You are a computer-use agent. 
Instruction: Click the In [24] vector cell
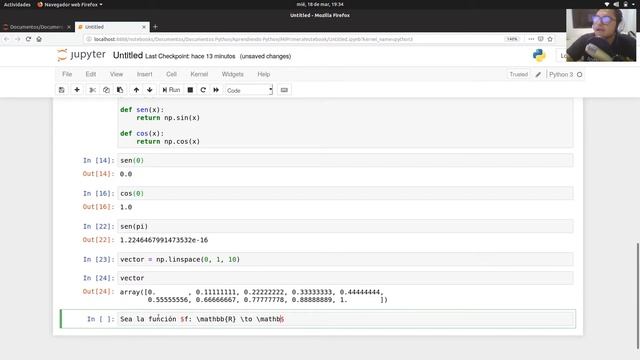[345, 278]
